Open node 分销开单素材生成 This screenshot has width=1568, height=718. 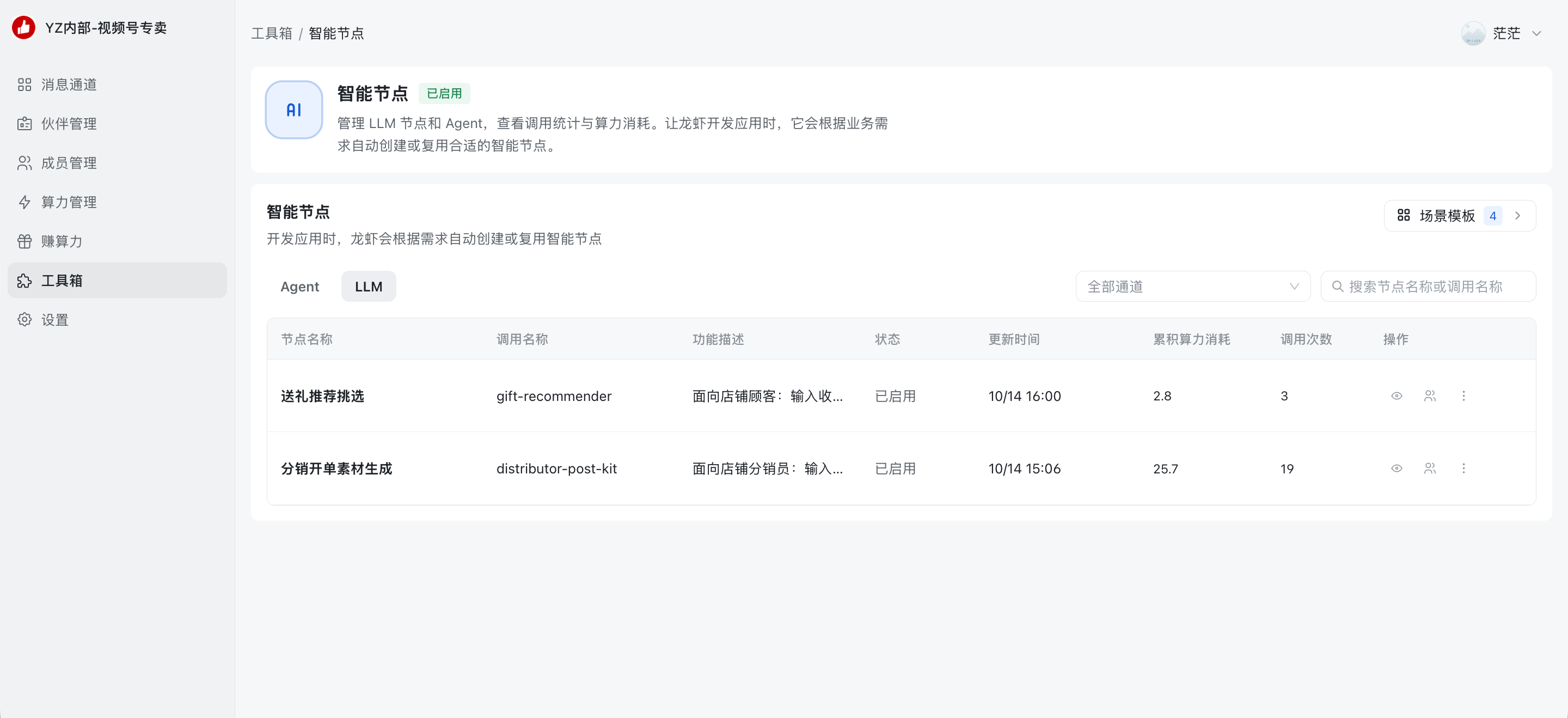pos(336,468)
